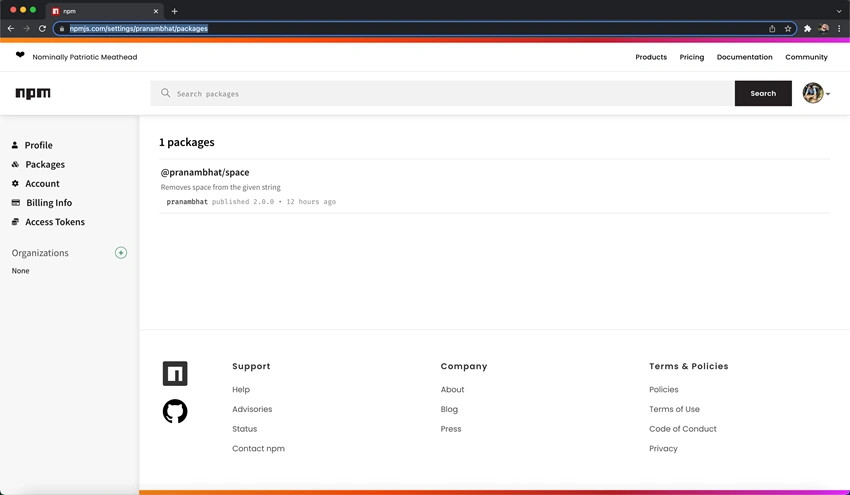The height and width of the screenshot is (495, 850).
Task: Click the Status footer link
Action: click(x=244, y=429)
